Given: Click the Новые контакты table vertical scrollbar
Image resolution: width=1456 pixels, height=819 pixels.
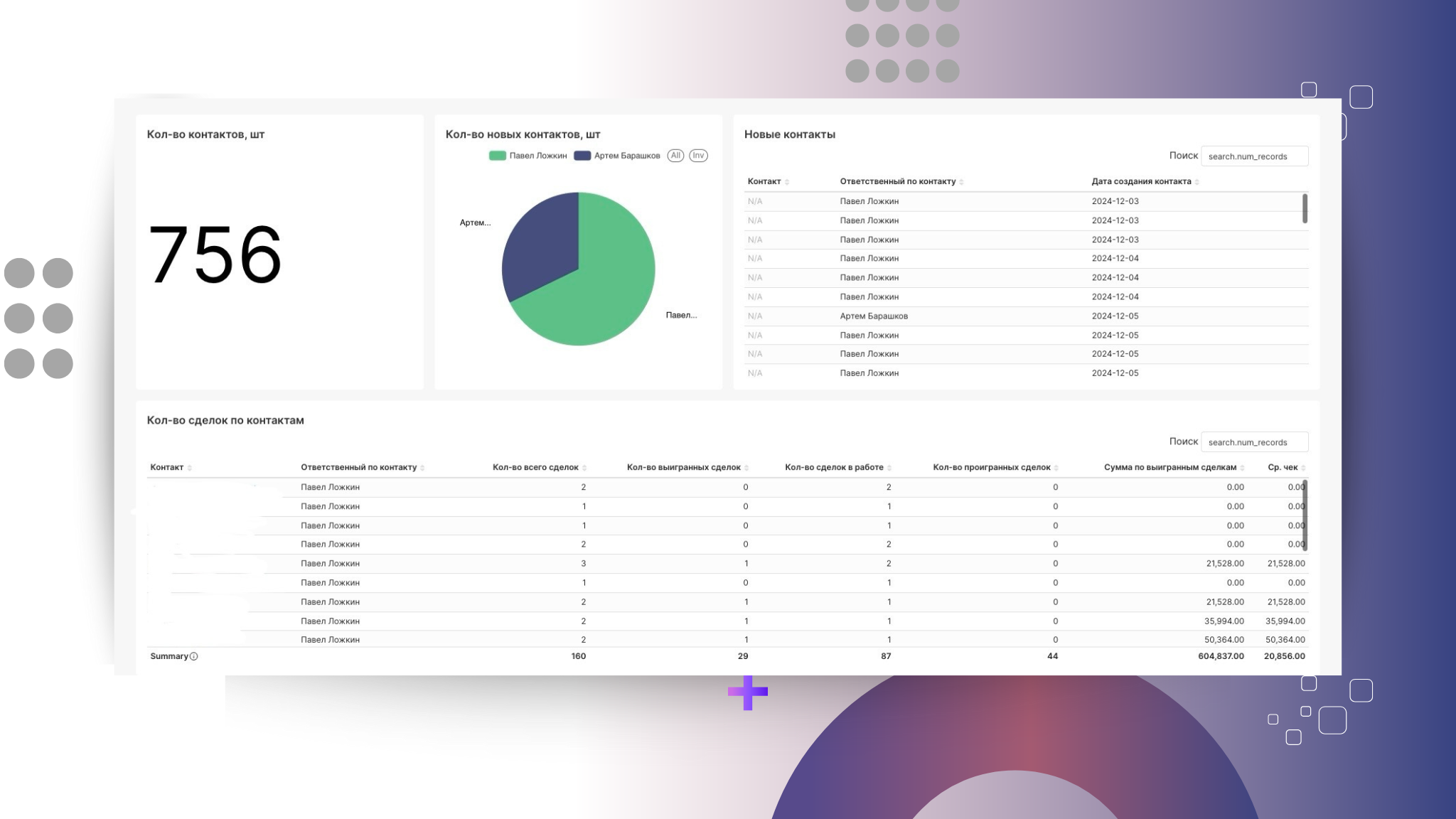Looking at the screenshot, I should (1305, 209).
